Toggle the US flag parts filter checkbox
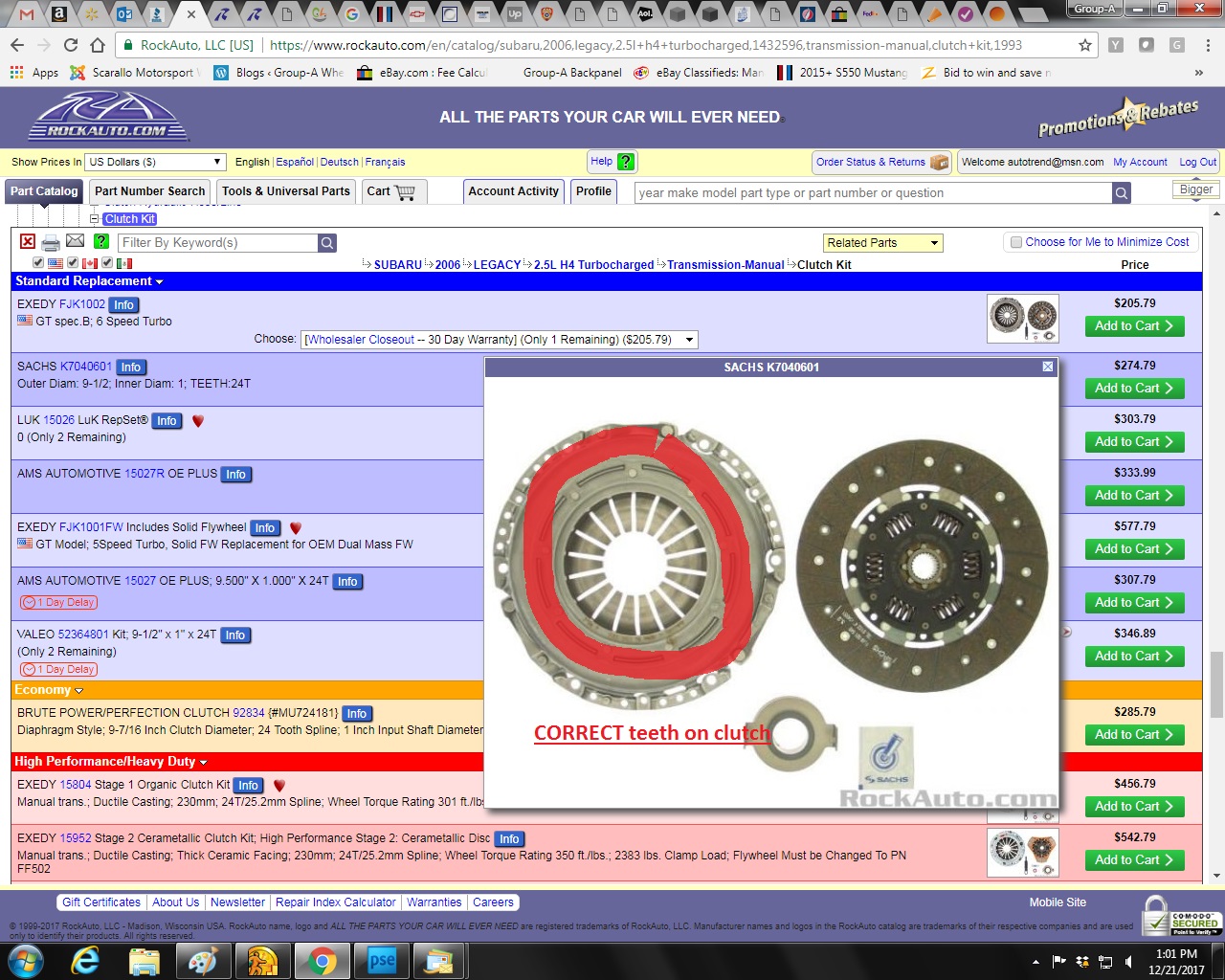The image size is (1225, 980). (38, 262)
